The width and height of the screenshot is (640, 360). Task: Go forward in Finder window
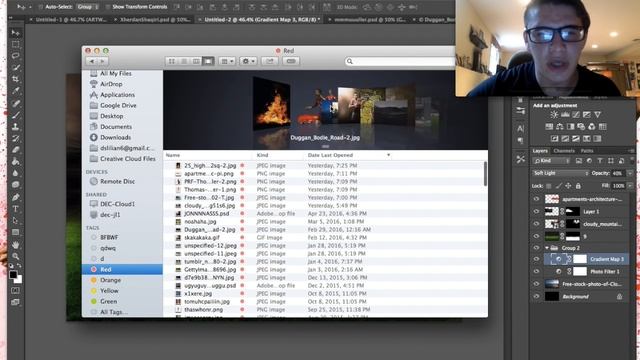pos(102,61)
